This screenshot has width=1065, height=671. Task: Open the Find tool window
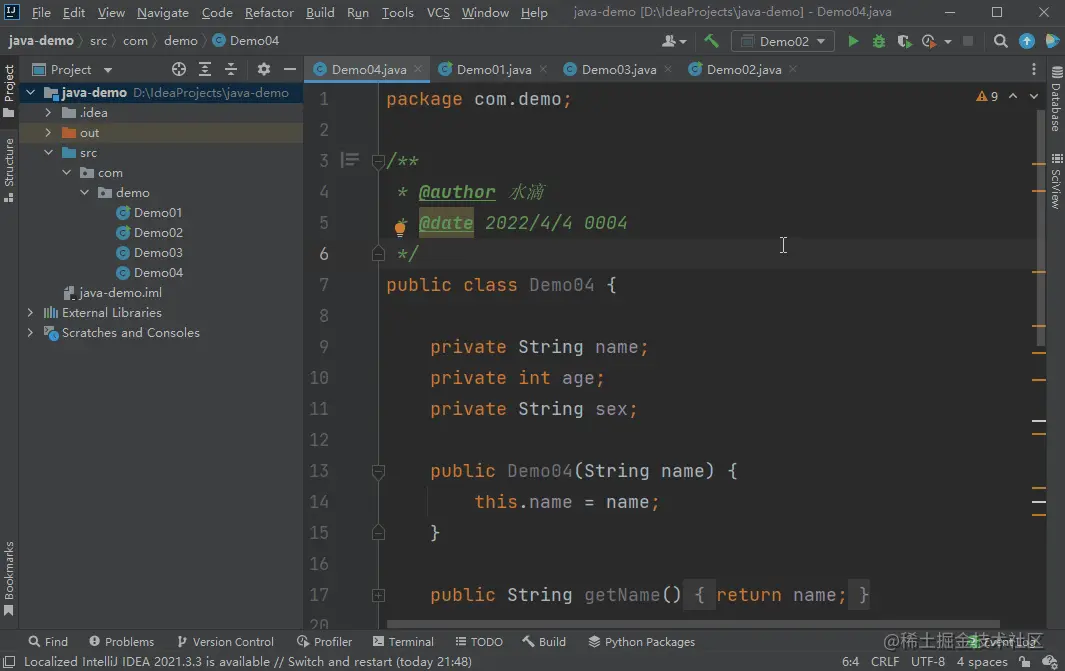coord(48,642)
